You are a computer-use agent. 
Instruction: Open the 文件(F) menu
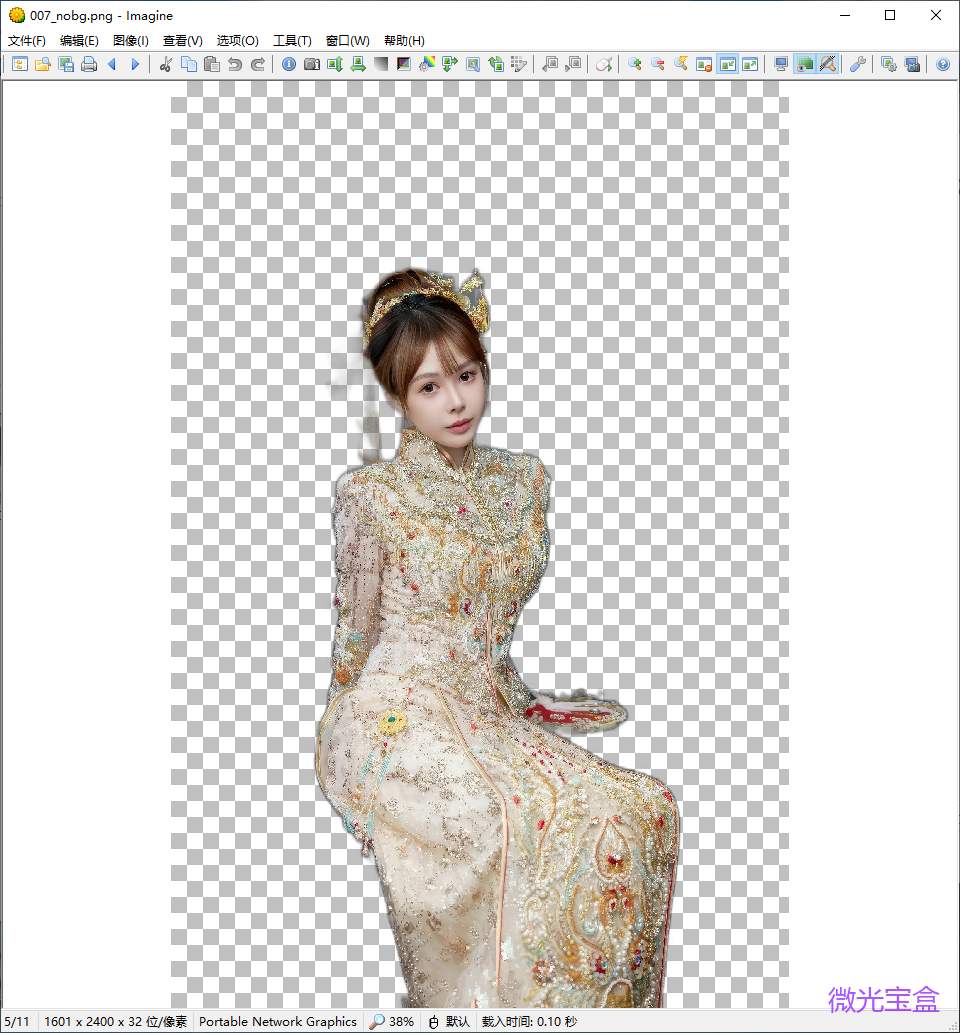[26, 41]
